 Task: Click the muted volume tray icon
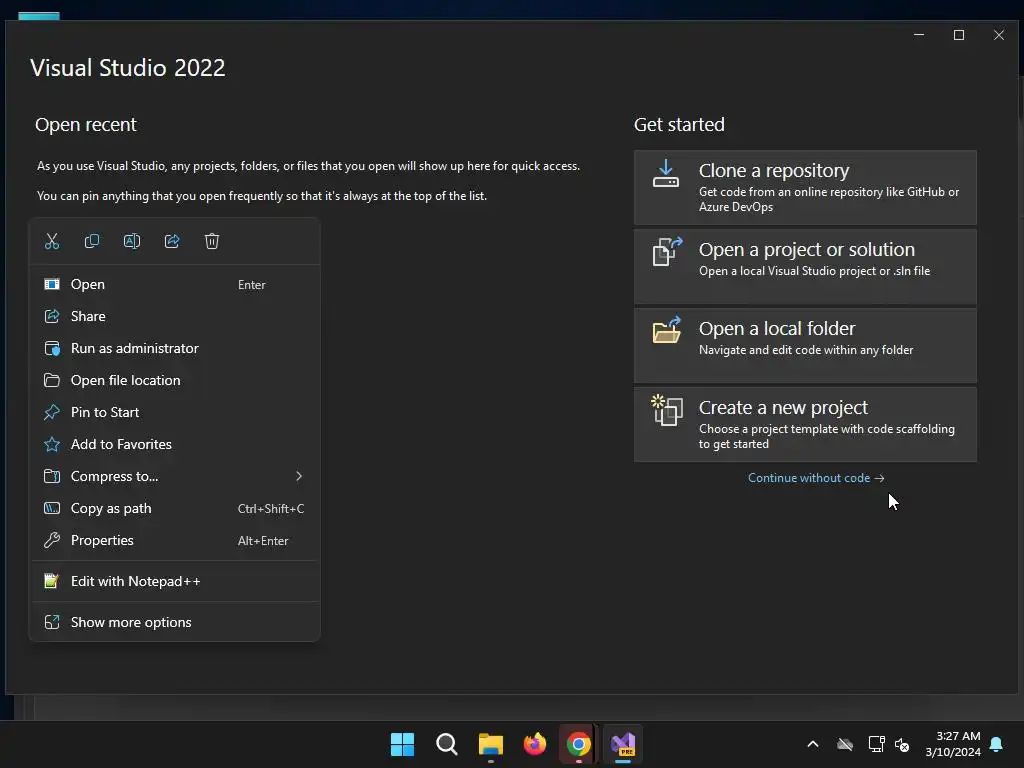tap(902, 744)
